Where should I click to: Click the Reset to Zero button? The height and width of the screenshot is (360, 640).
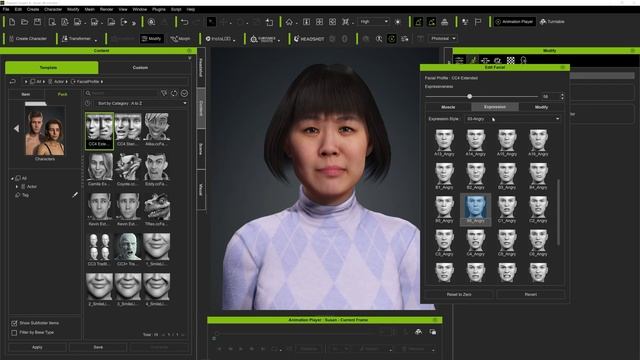coord(459,294)
